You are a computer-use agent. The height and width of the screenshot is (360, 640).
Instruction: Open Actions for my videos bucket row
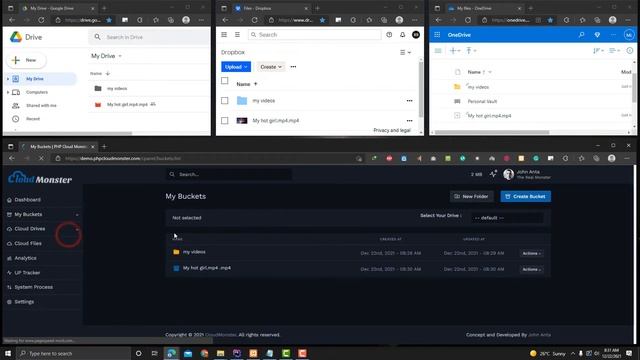click(531, 253)
